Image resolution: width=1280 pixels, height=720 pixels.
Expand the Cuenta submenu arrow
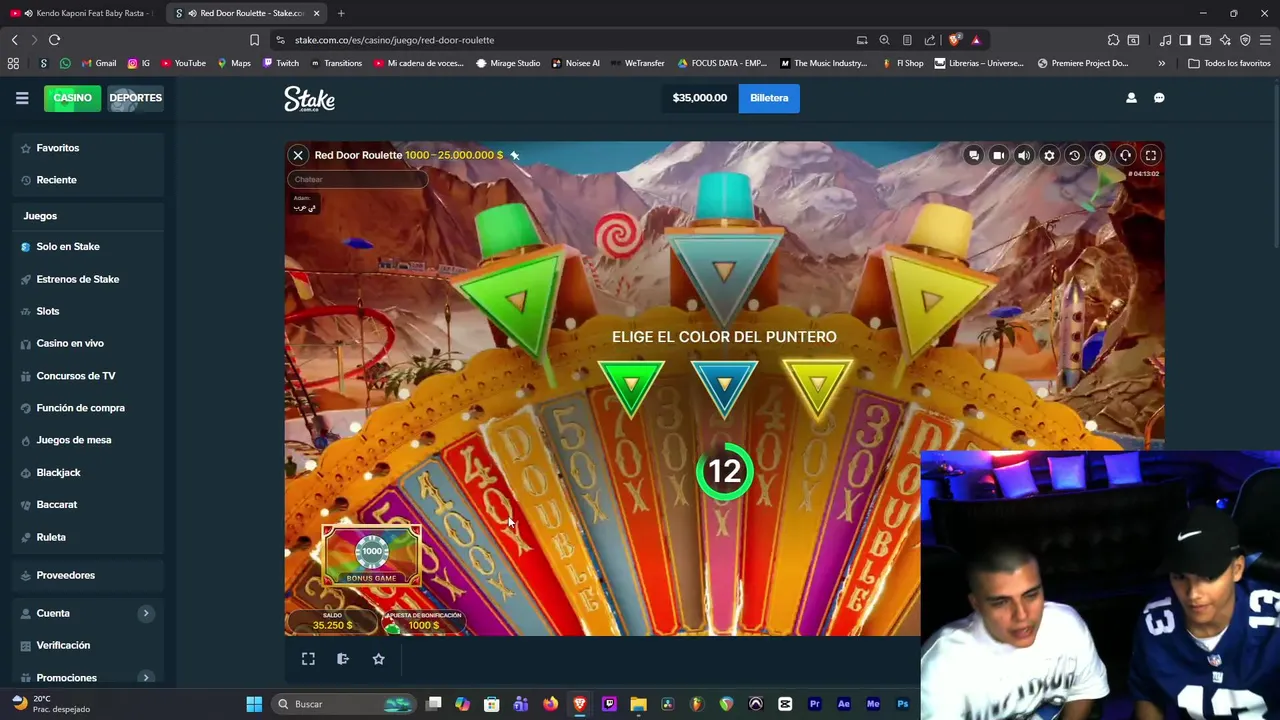coord(146,613)
